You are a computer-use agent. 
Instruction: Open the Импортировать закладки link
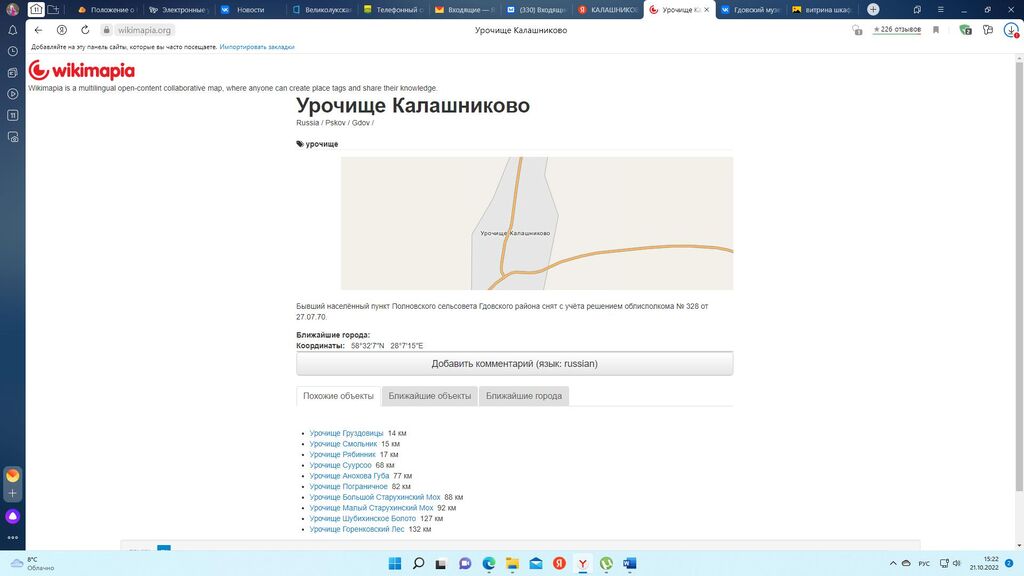[x=257, y=47]
